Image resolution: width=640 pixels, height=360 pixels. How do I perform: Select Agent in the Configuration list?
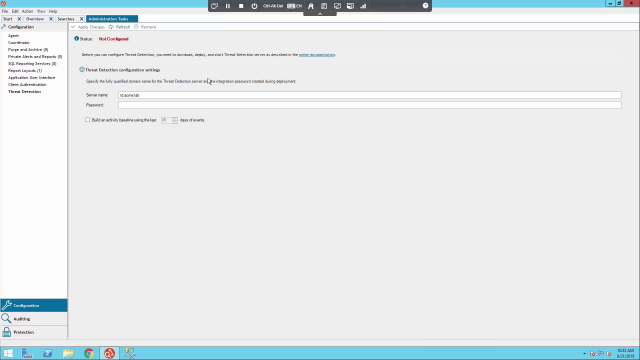[x=13, y=36]
